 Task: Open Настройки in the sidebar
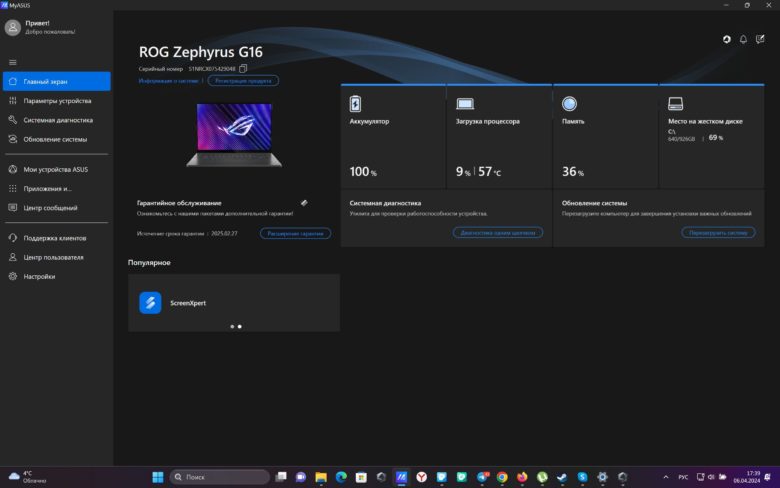[x=57, y=277]
